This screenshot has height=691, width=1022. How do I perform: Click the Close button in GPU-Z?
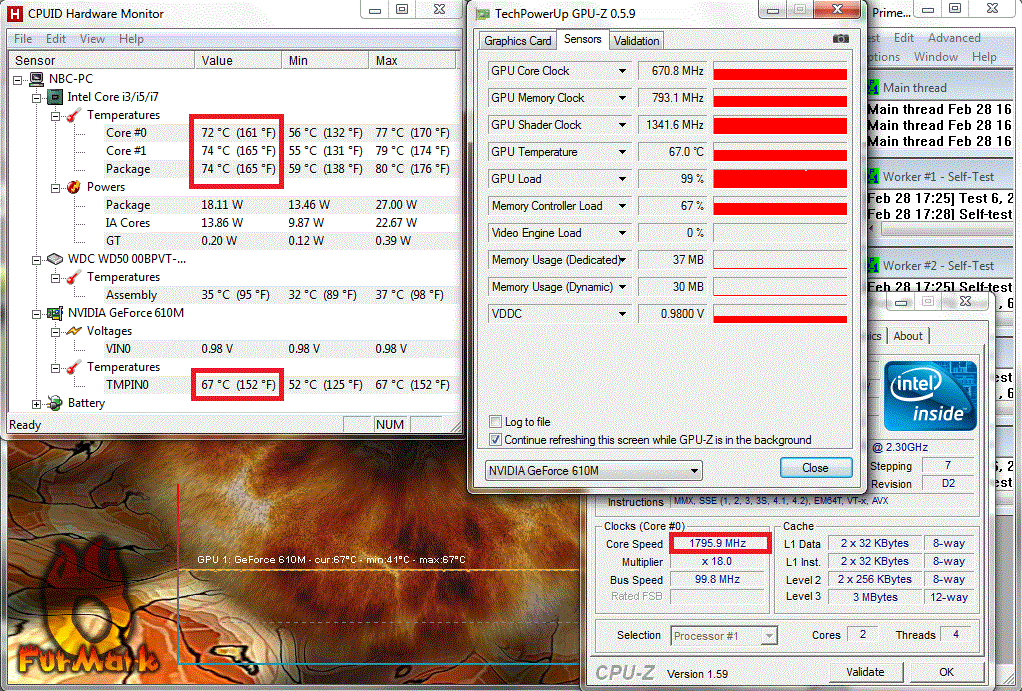pyautogui.click(x=815, y=467)
